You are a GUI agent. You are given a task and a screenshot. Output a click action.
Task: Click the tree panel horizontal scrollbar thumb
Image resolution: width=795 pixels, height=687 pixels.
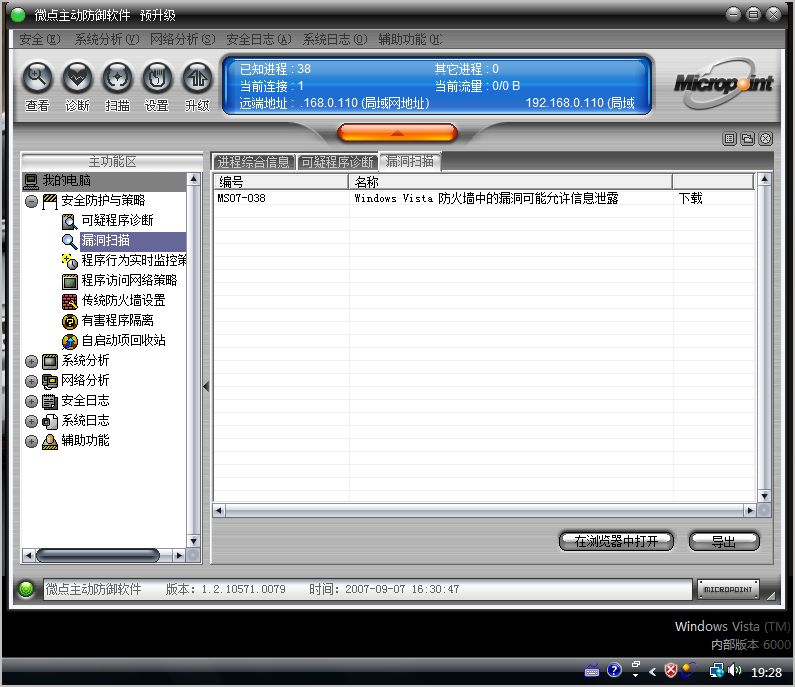click(x=97, y=556)
